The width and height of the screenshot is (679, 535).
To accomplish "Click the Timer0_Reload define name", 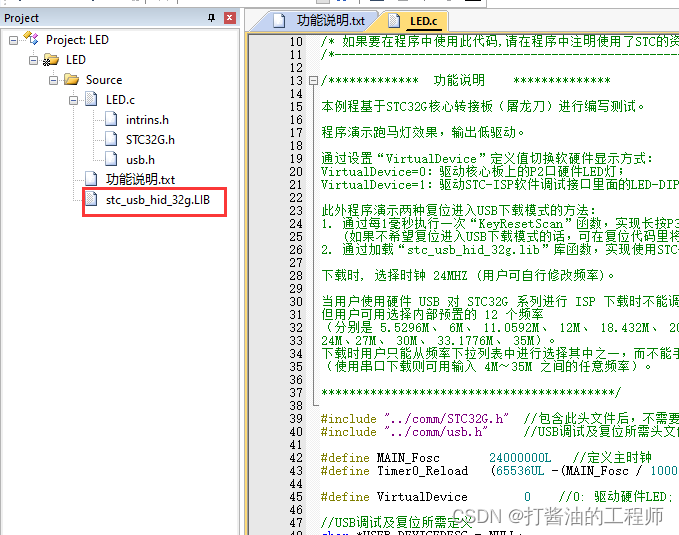I will click(x=422, y=471).
